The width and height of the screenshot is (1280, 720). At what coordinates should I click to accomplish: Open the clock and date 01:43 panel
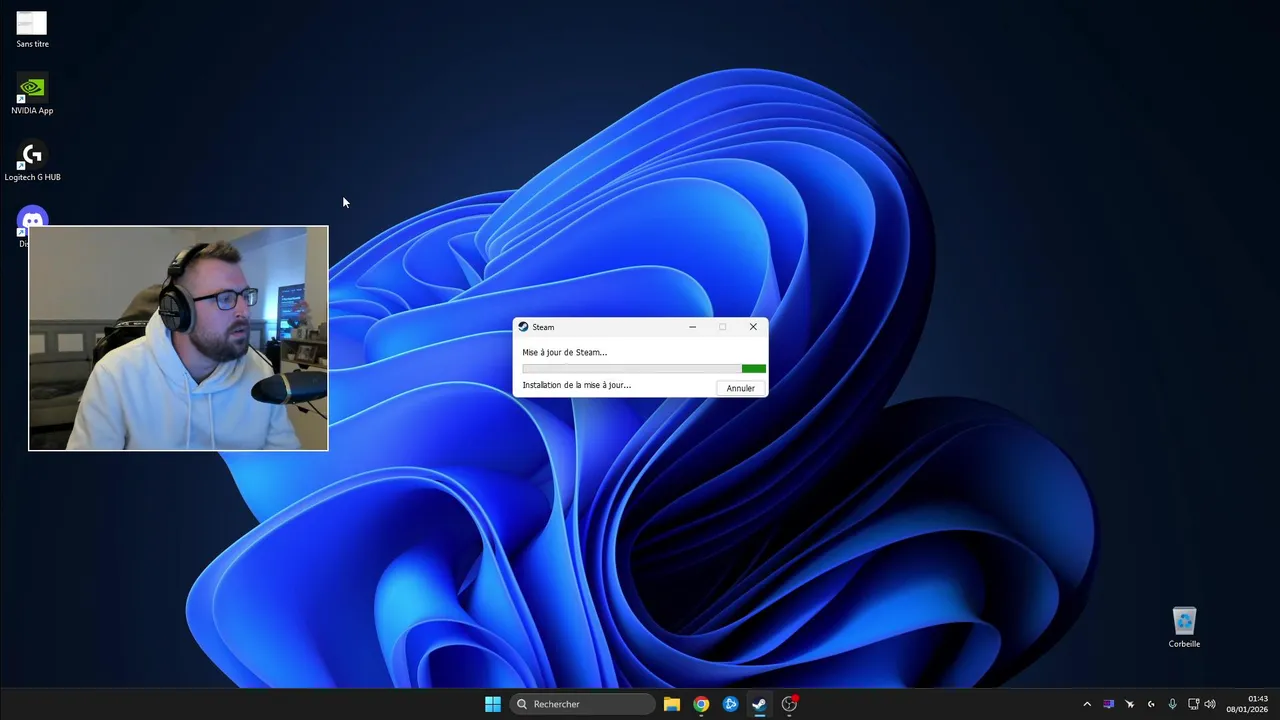(x=1247, y=704)
